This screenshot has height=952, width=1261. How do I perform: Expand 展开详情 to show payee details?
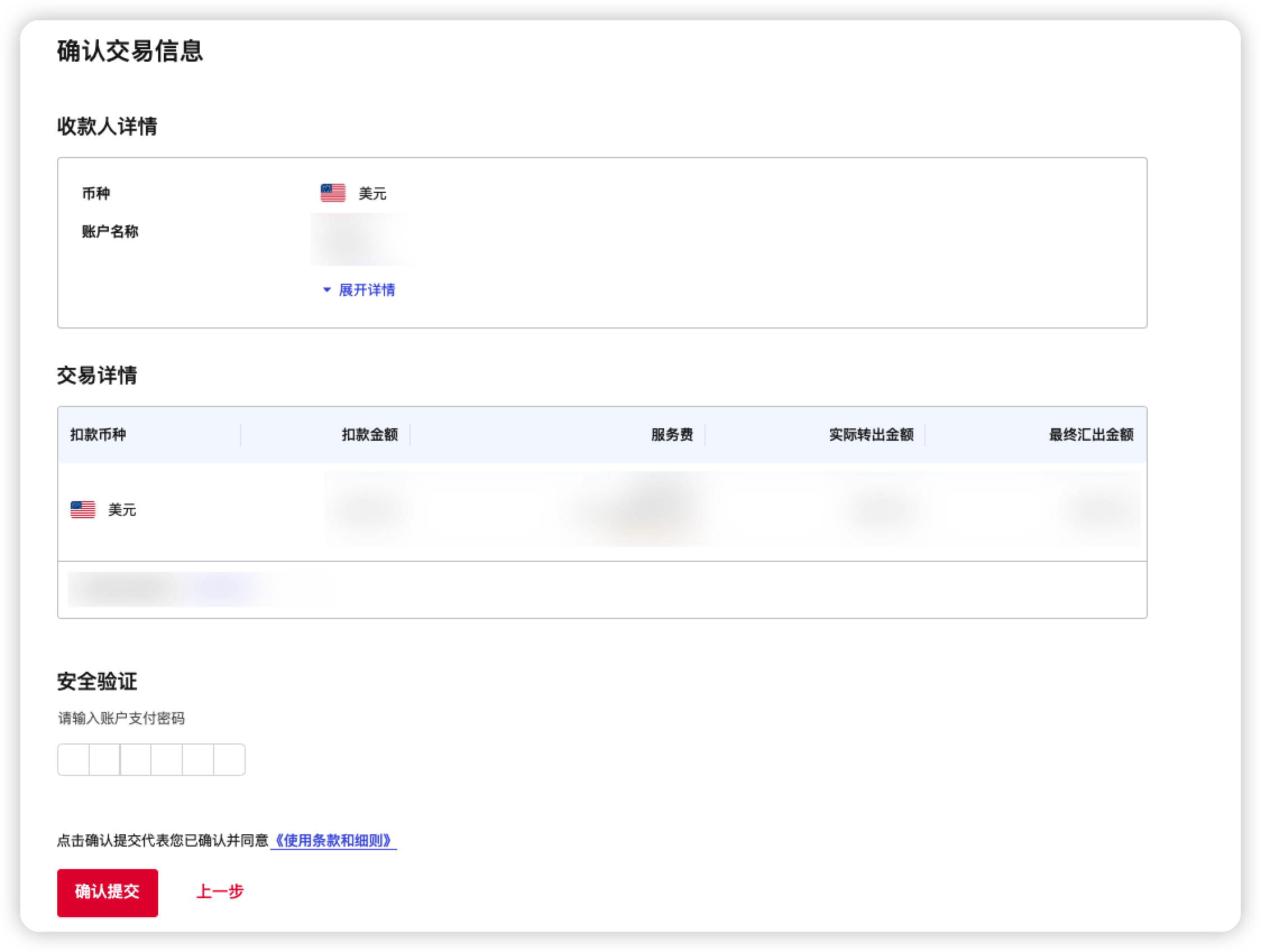(x=366, y=290)
